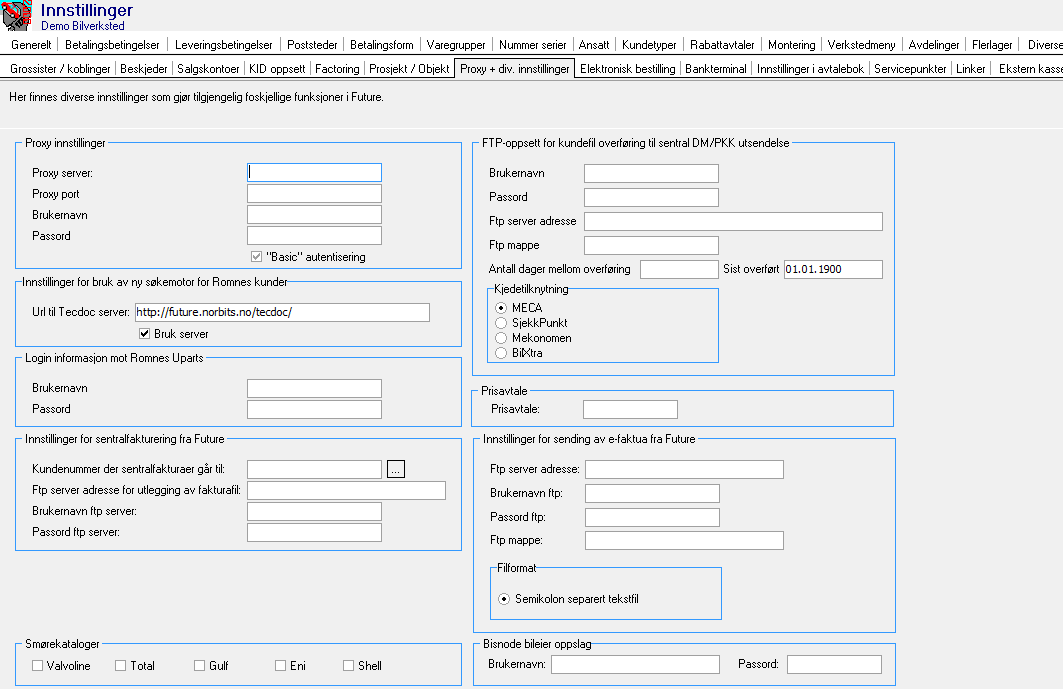Image resolution: width=1063 pixels, height=689 pixels.
Task: Open customer lookup with the "..." button
Action: 395,468
